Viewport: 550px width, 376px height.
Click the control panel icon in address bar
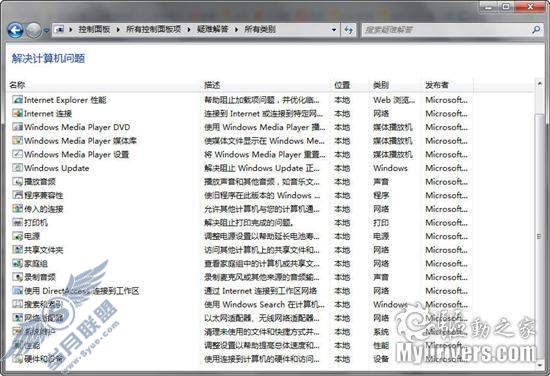60,29
